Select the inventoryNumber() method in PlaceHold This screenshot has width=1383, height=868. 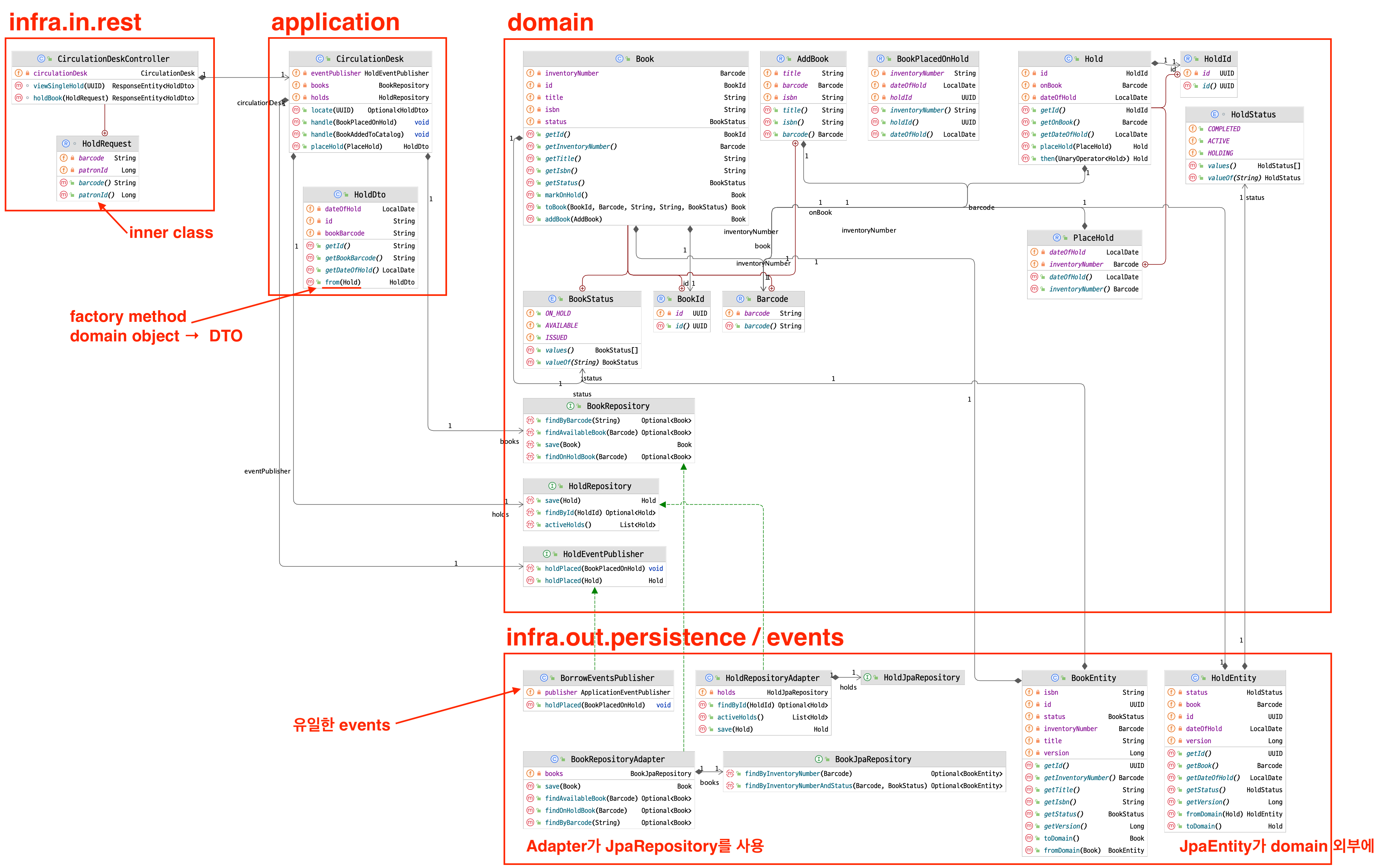pos(1084,289)
